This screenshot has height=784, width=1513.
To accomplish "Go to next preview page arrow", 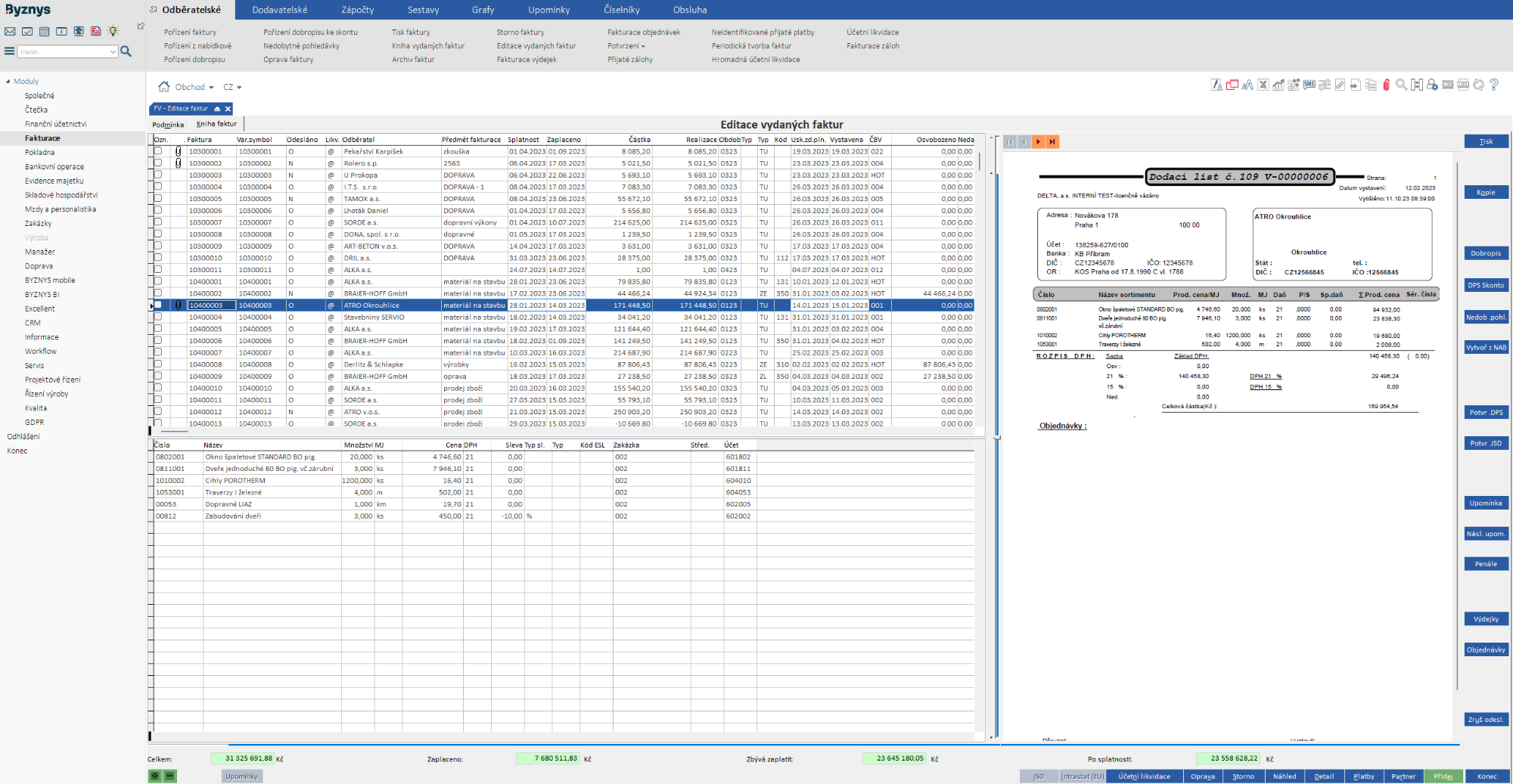I will [x=1038, y=141].
